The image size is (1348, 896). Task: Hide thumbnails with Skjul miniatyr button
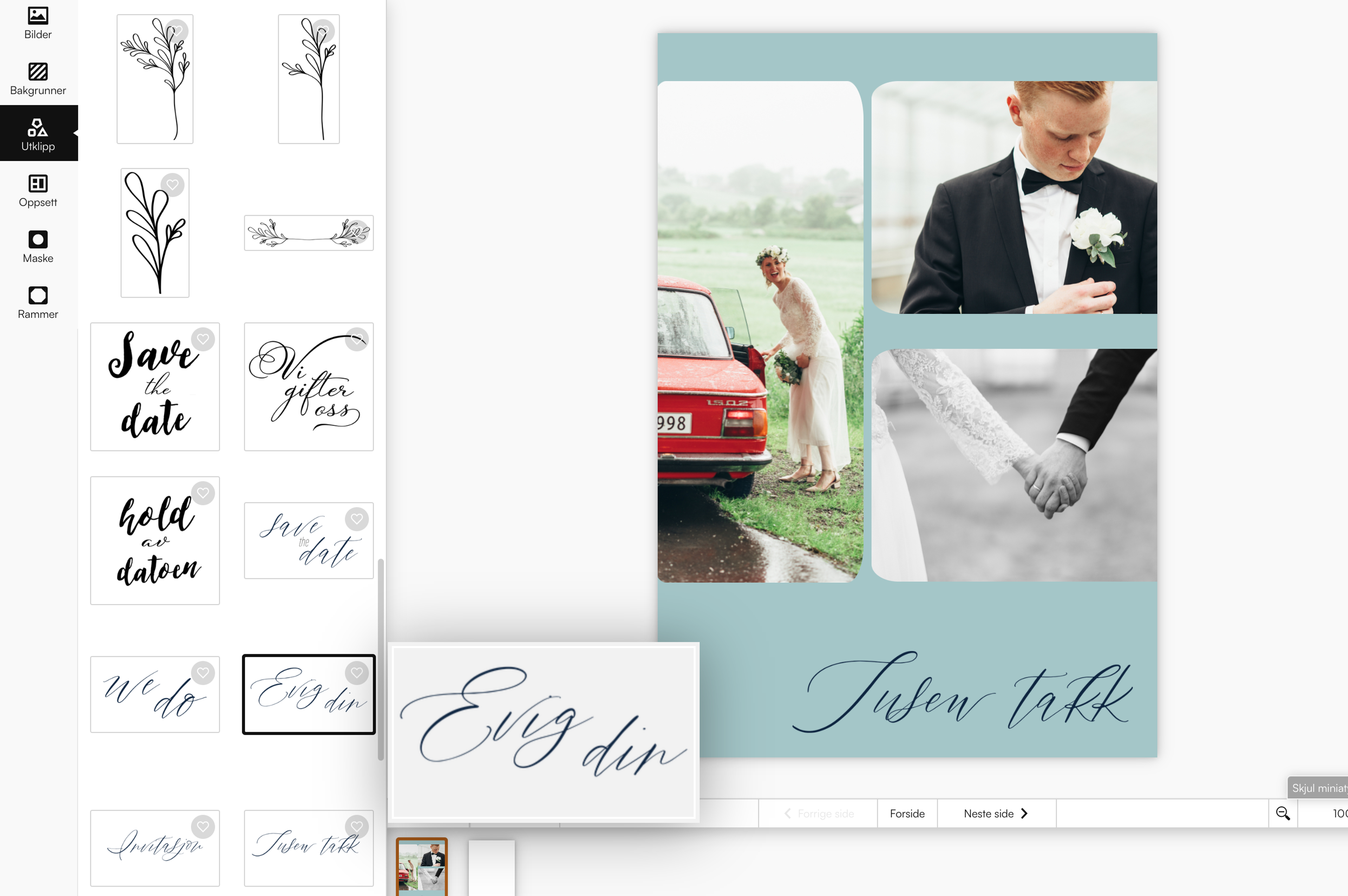coord(1317,788)
